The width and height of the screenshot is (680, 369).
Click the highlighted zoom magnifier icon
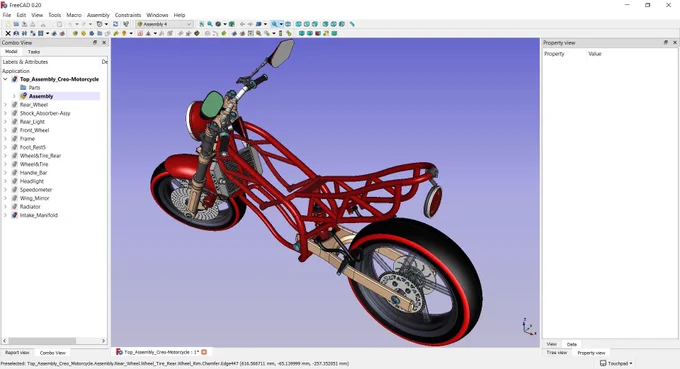(x=275, y=24)
